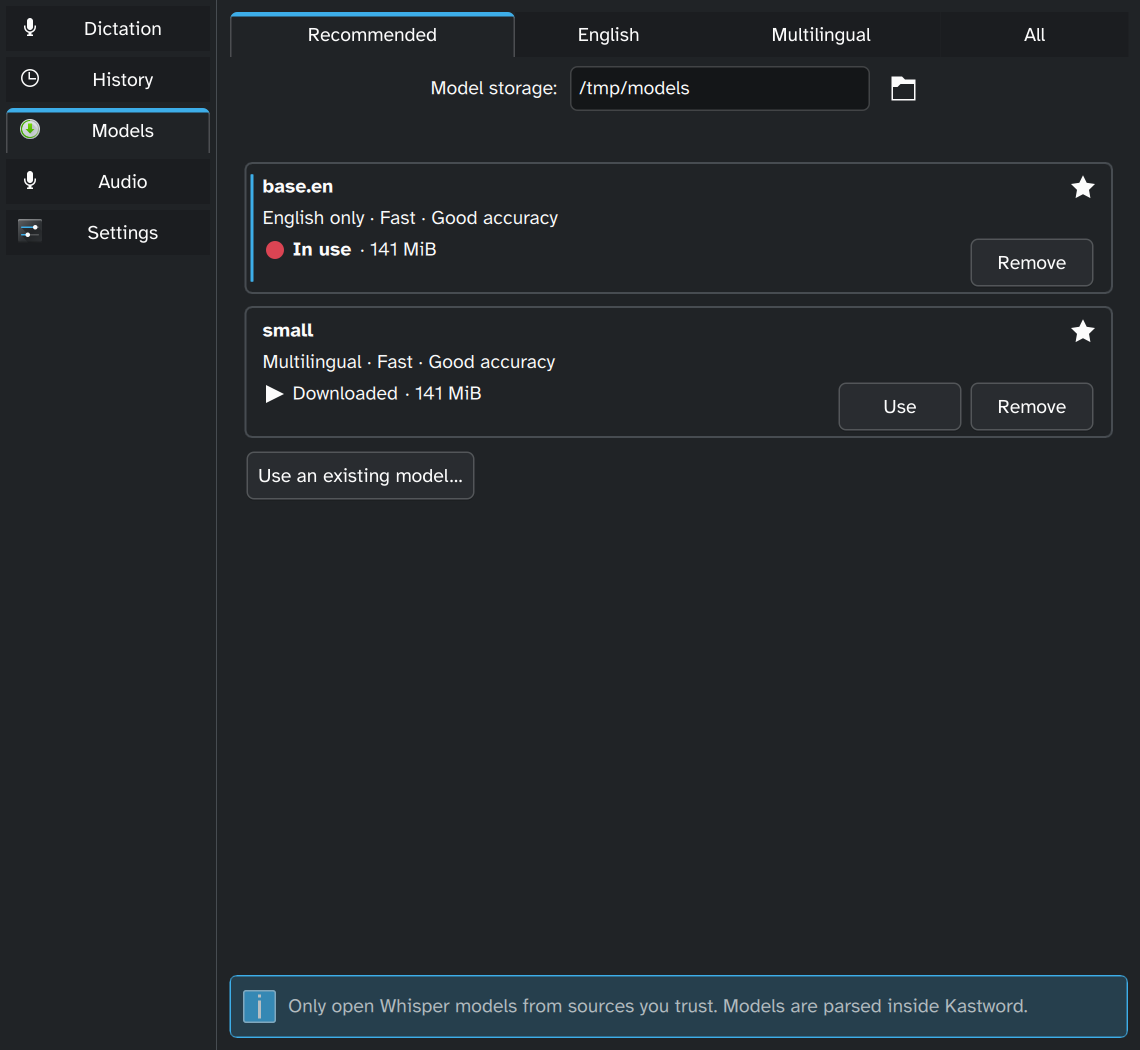Switch to the Recommended tab
1140x1050 pixels.
click(x=372, y=35)
